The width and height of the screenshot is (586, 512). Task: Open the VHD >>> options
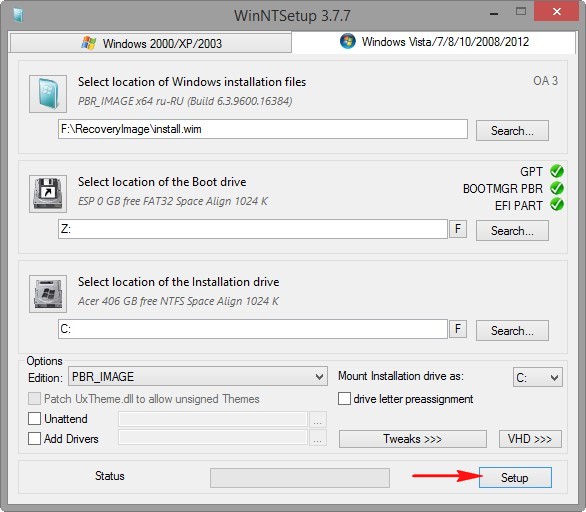(530, 439)
